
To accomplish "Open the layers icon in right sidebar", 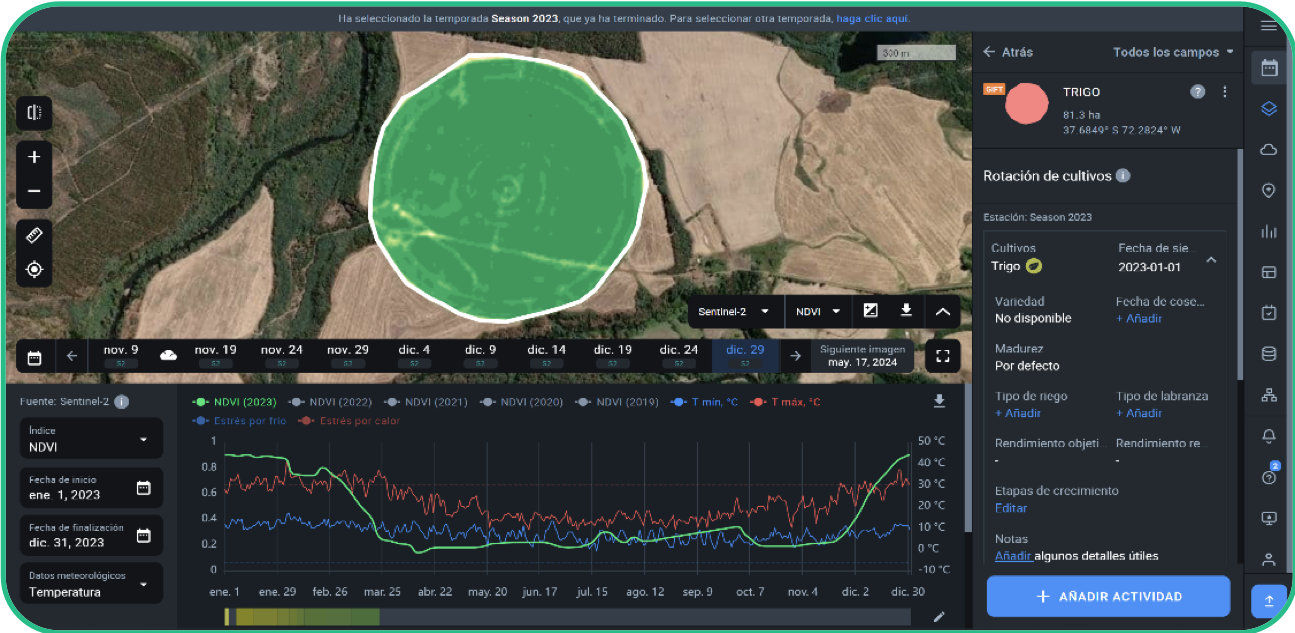I will click(x=1269, y=109).
